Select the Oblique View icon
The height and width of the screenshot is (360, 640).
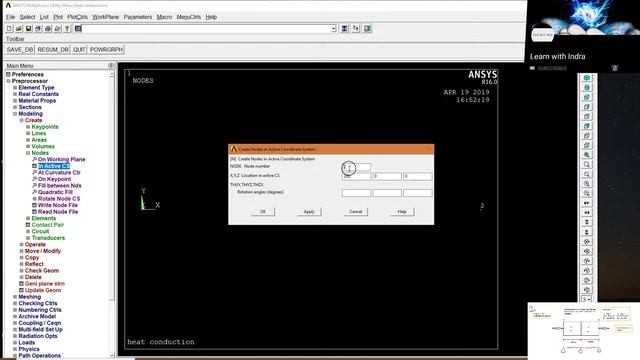(587, 87)
